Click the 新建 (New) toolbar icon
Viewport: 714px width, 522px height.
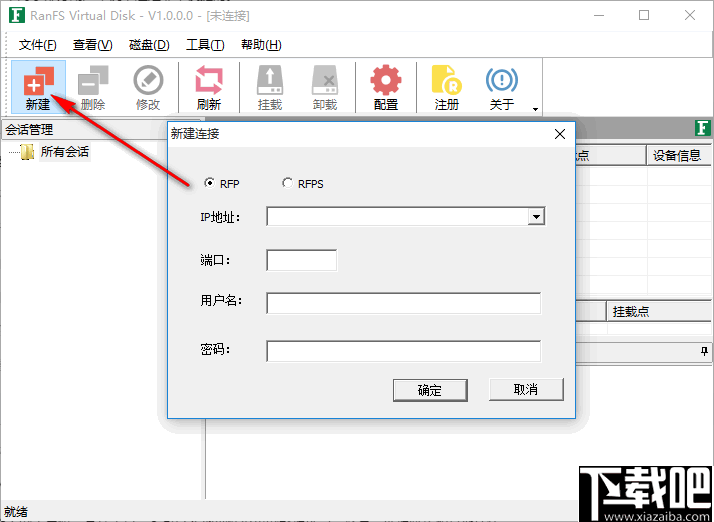[38, 87]
